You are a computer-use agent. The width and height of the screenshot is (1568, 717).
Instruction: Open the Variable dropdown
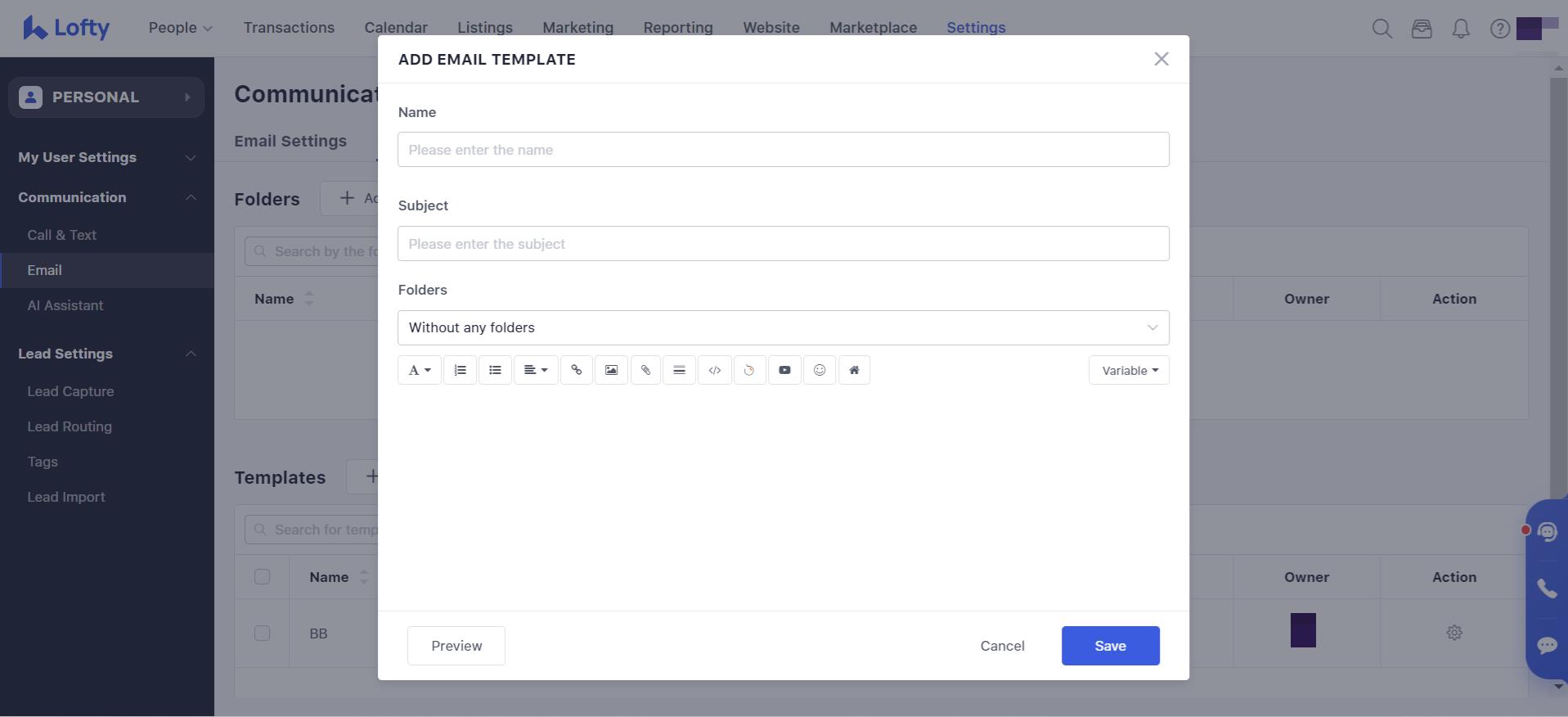(1129, 370)
